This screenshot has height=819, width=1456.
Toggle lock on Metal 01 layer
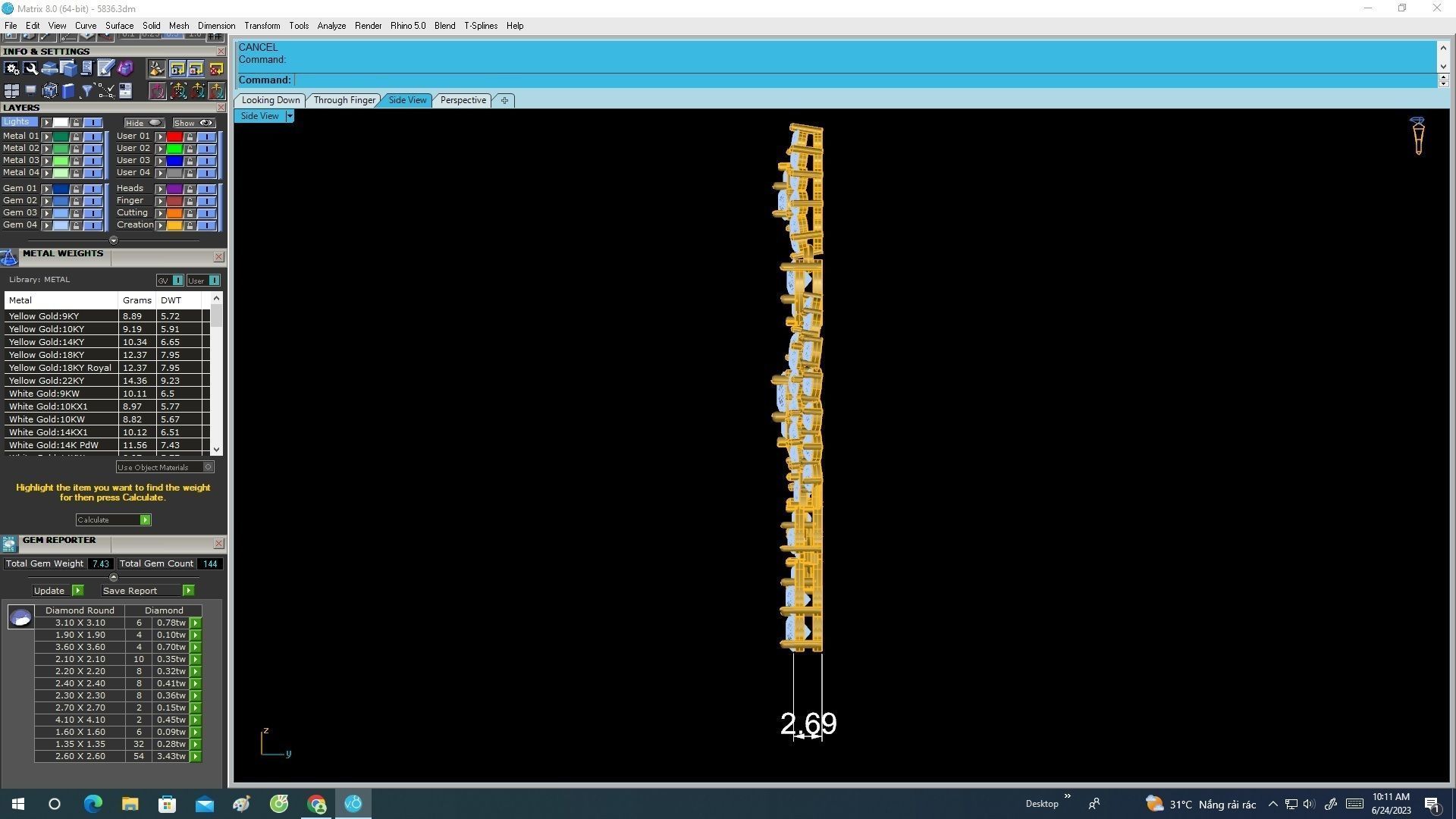76,136
